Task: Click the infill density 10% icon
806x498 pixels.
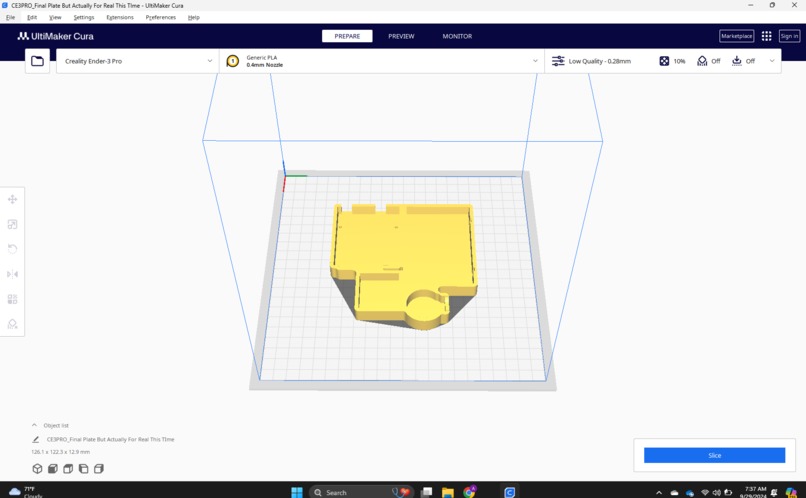Action: click(x=664, y=61)
